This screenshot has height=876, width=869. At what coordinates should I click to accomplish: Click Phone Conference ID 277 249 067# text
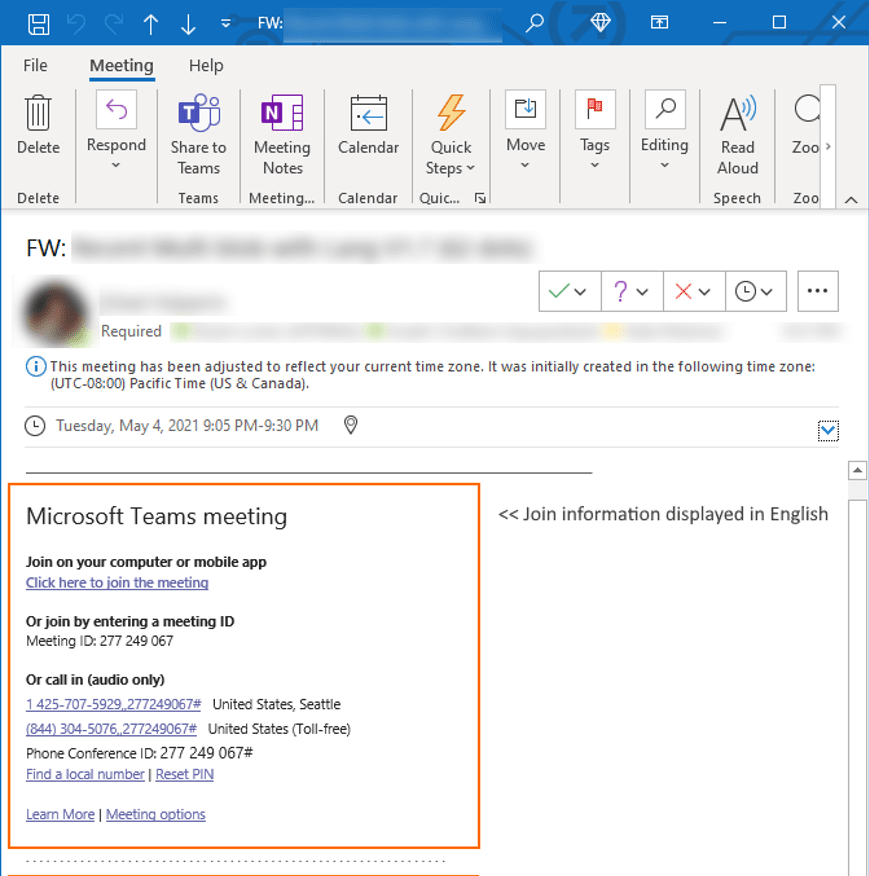(139, 753)
